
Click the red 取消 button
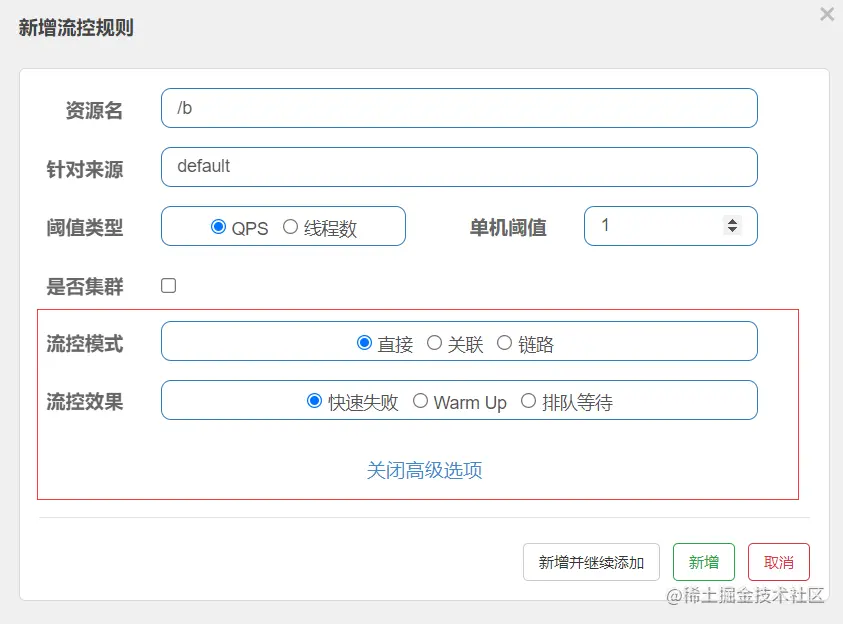point(778,562)
